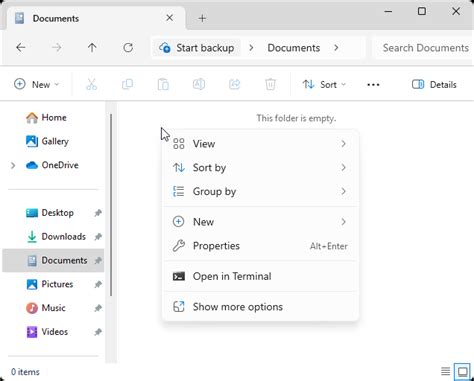
Task: Expand chevron after Start backup breadcrumb
Action: coord(251,48)
